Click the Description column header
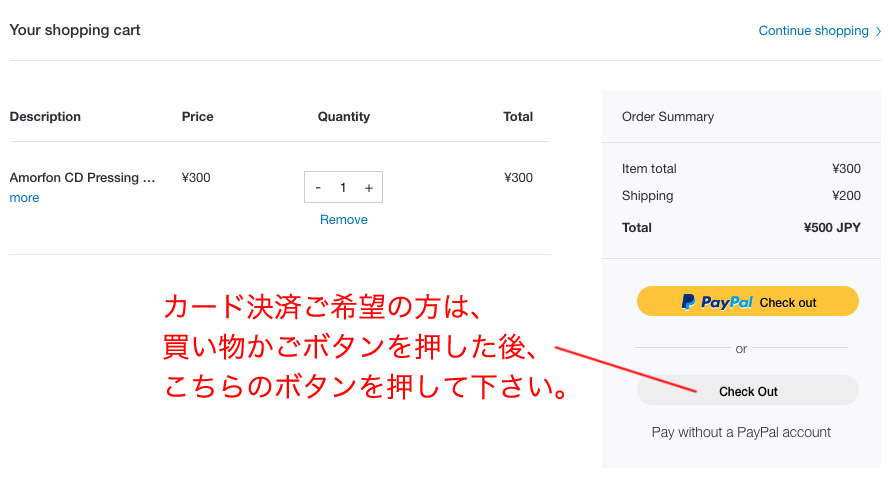 tap(45, 116)
